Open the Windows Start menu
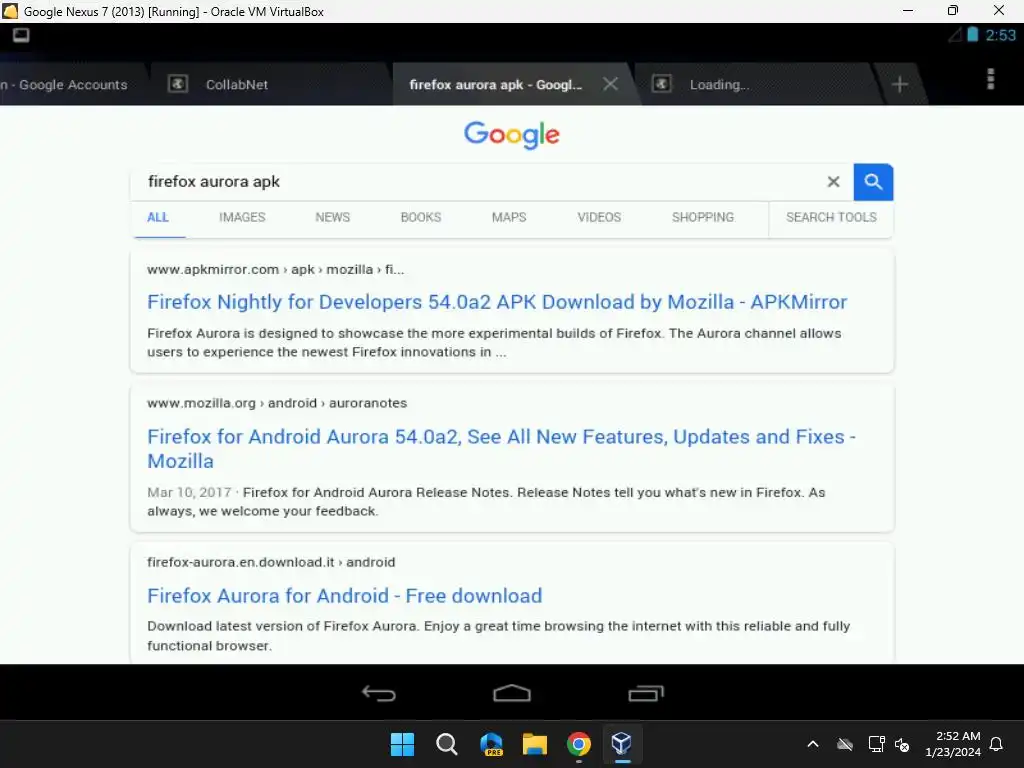 (x=402, y=744)
